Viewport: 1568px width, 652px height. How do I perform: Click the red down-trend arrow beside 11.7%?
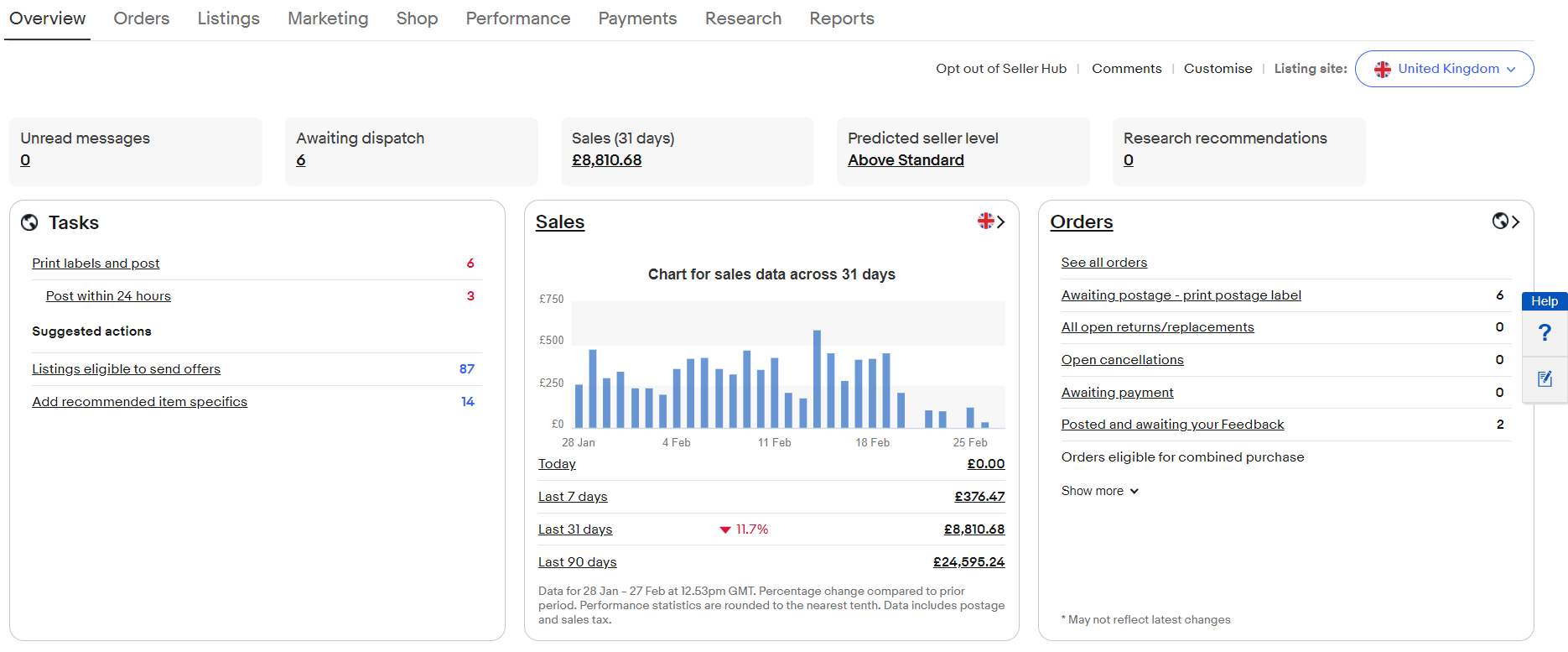click(x=724, y=529)
